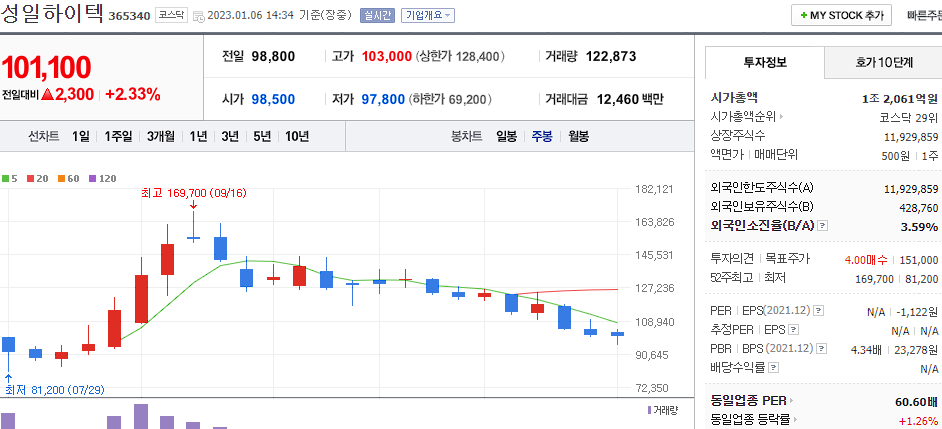
Task: Click the 시가총액 value 1조 2,061억원
Action: (899, 99)
